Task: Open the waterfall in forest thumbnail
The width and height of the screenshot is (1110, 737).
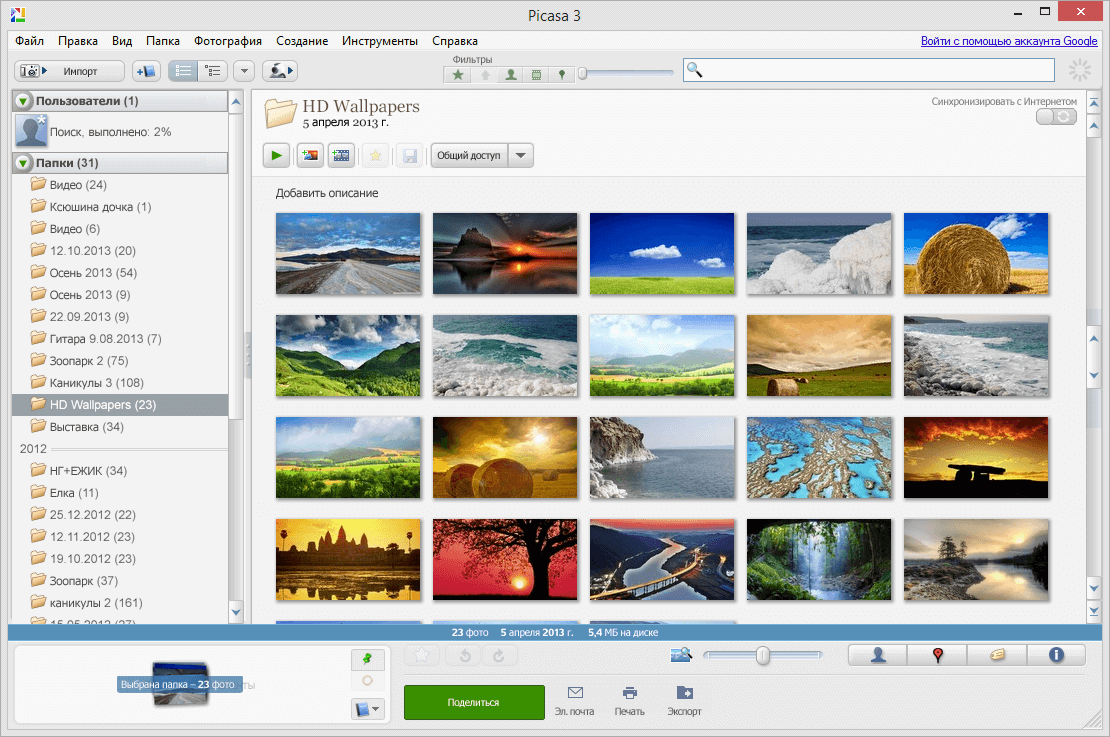Action: (x=819, y=559)
